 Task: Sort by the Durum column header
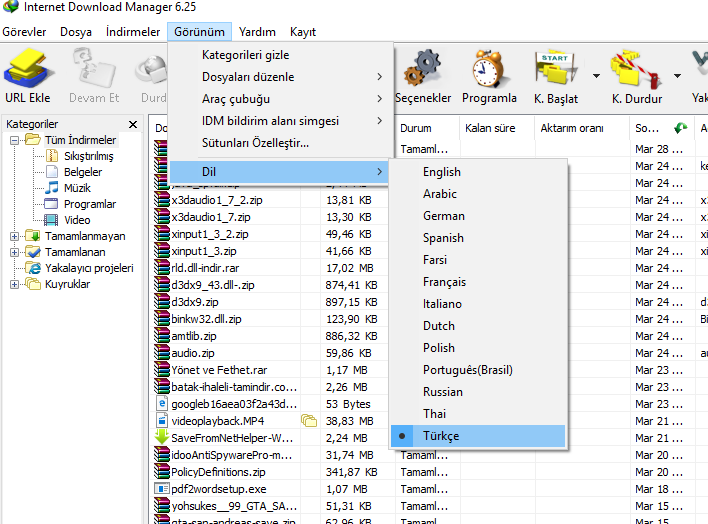pos(427,128)
